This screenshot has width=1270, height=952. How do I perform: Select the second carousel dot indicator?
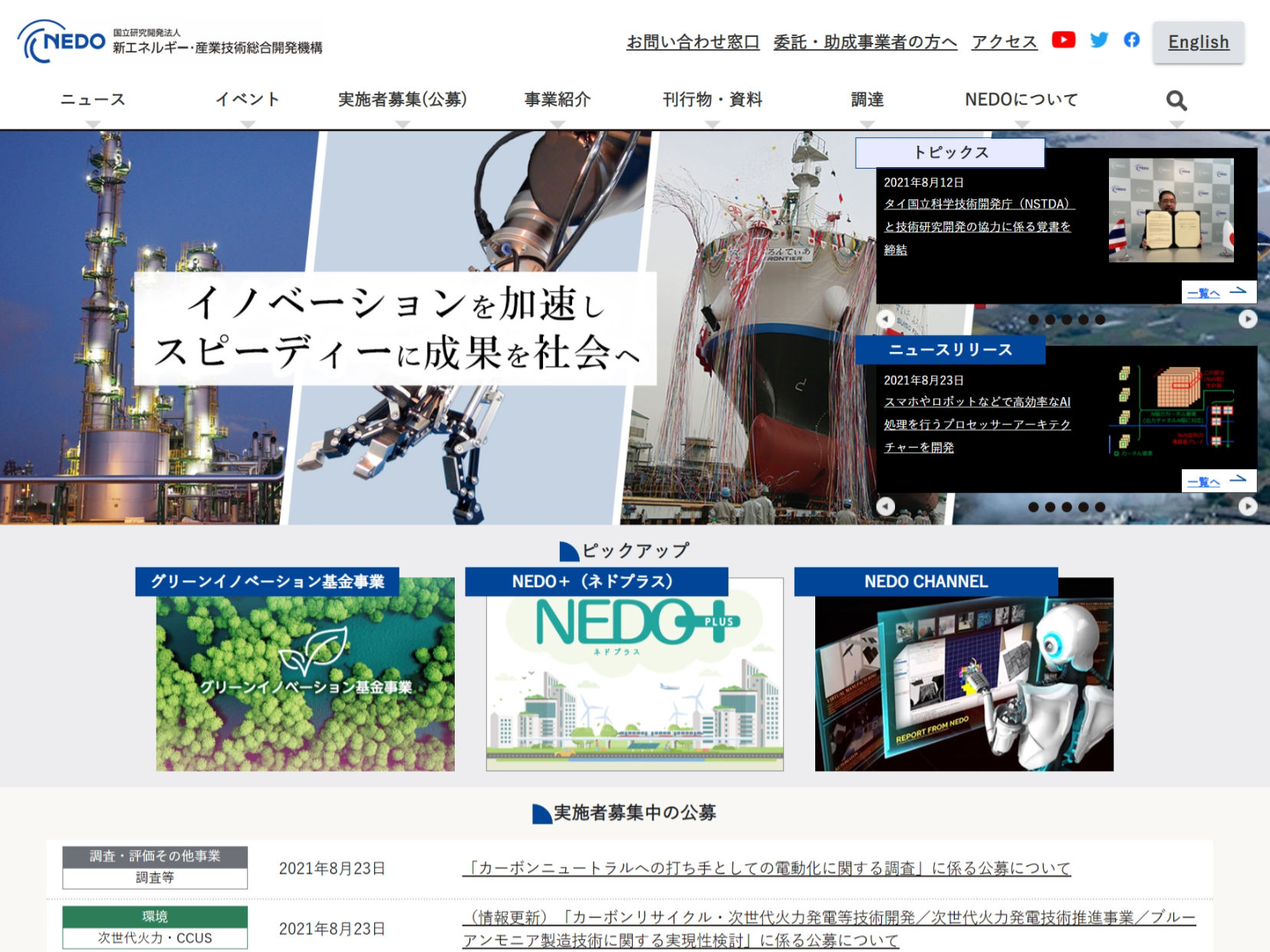point(1051,320)
